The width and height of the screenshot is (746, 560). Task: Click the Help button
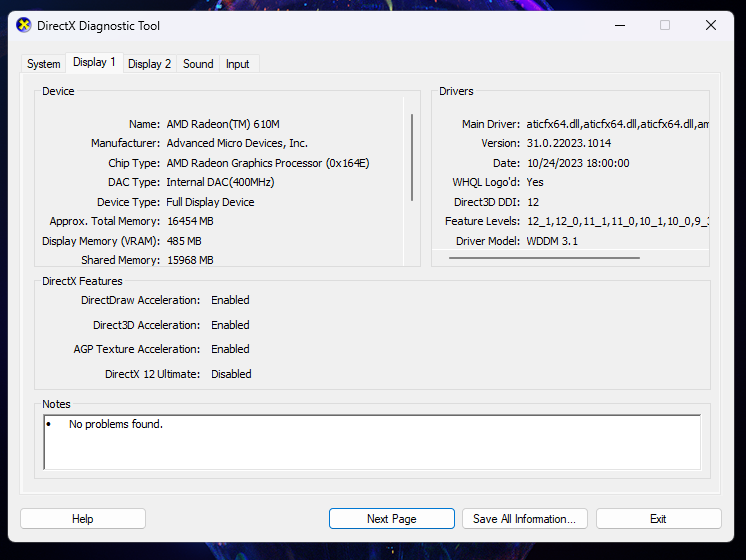click(83, 519)
